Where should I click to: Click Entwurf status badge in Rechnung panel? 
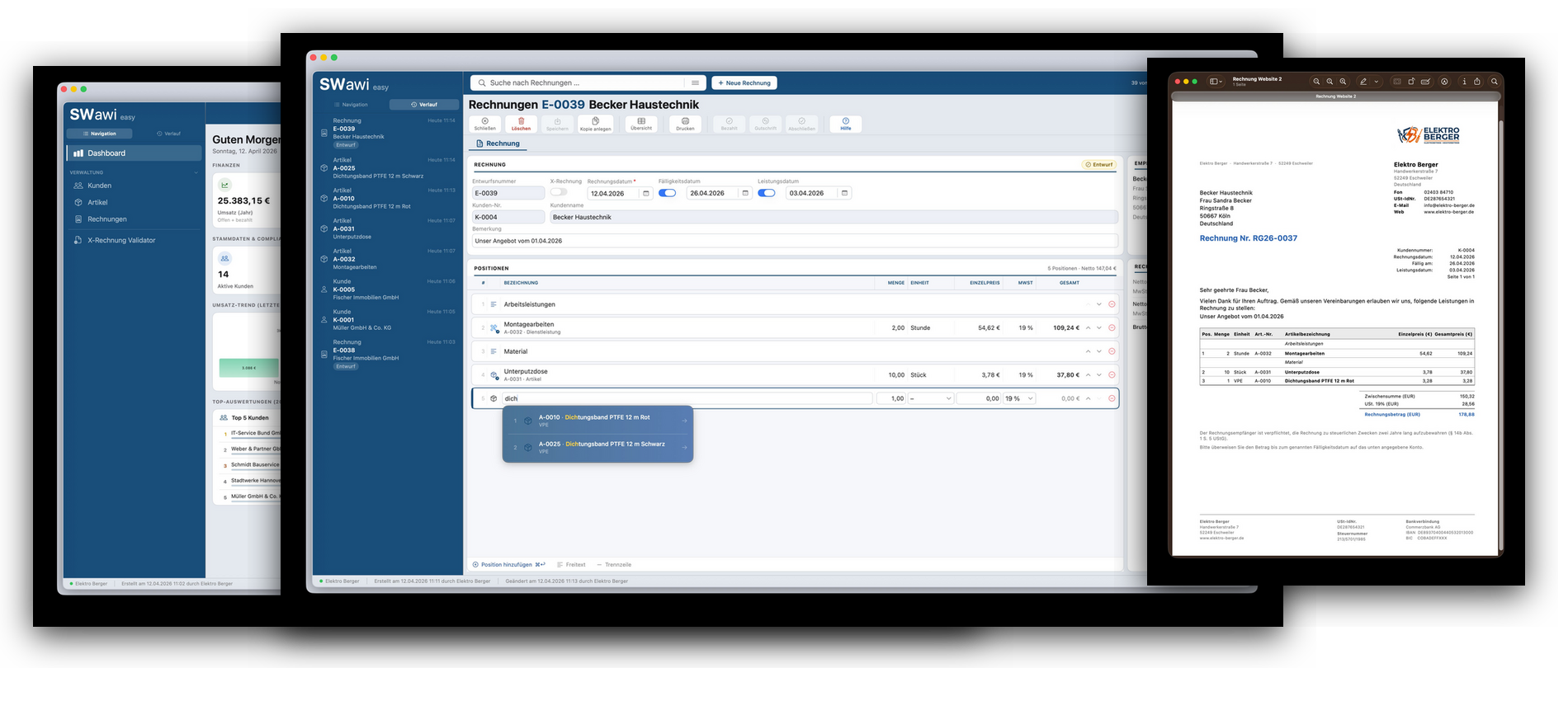[x=1099, y=164]
